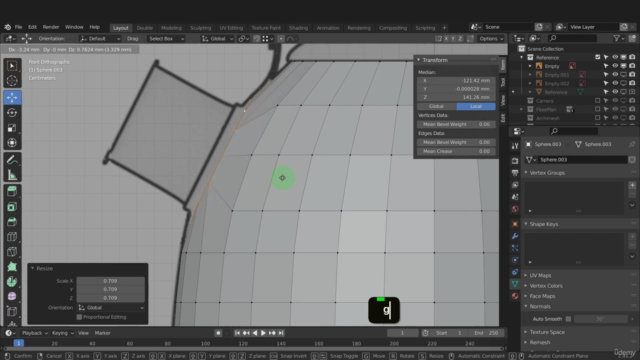Toggle Auto Smooth checkbox under Normals
The width and height of the screenshot is (640, 360).
tap(568, 319)
